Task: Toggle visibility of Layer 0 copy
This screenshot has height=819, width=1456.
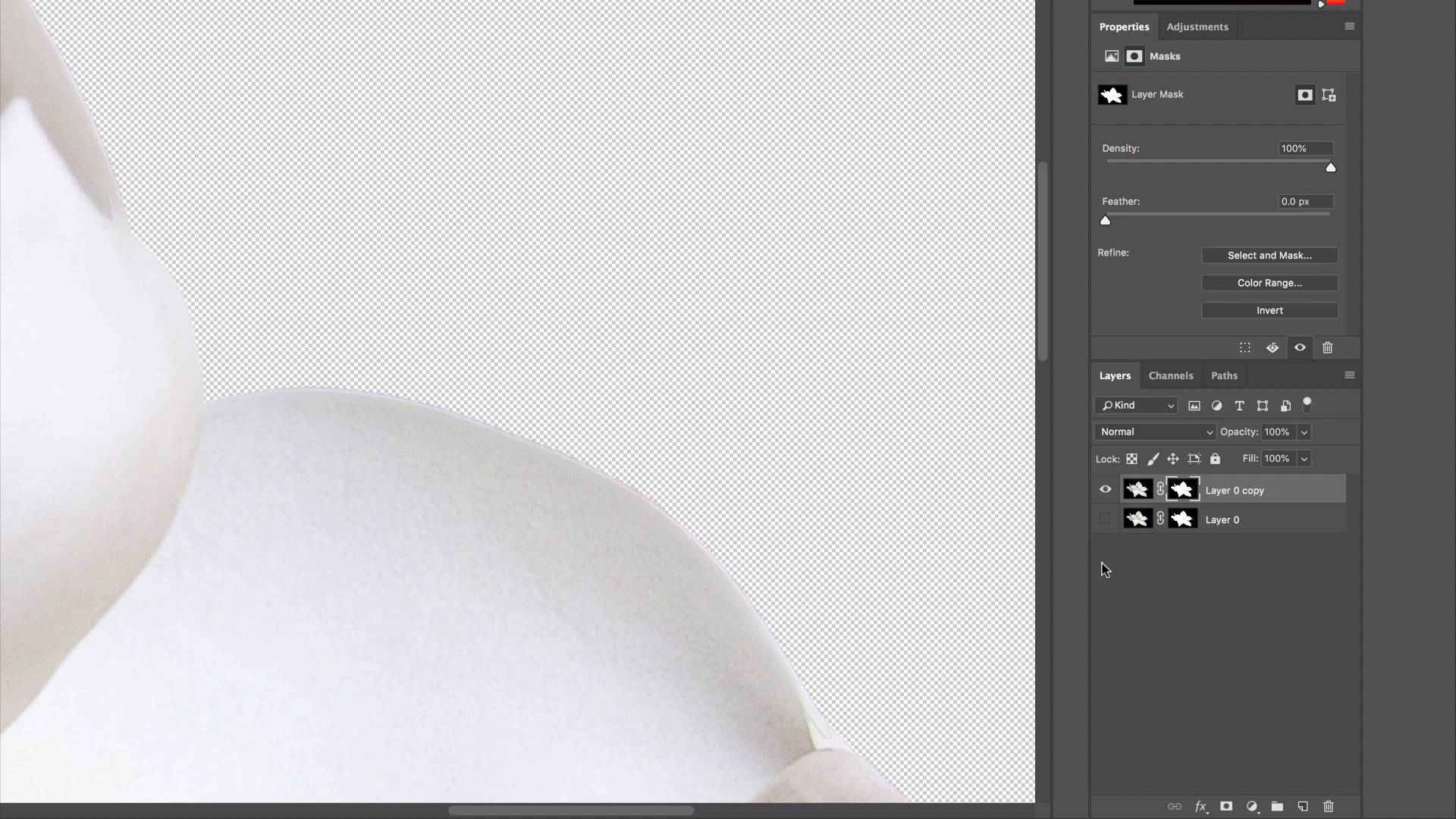Action: [1105, 489]
